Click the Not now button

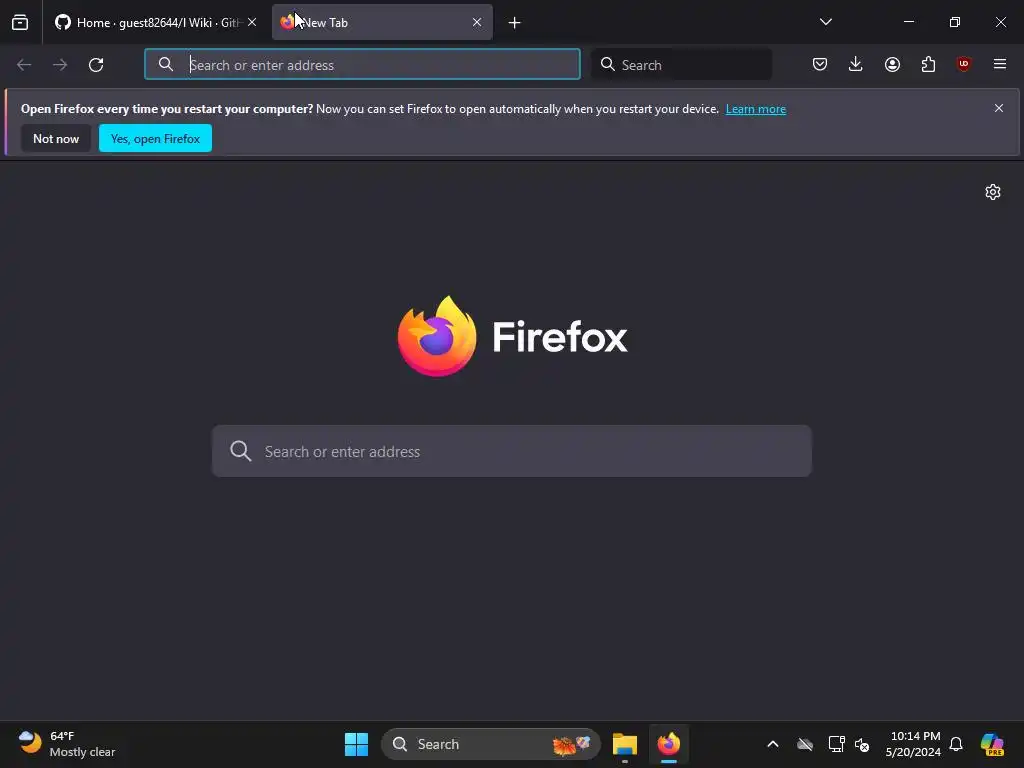(x=56, y=138)
